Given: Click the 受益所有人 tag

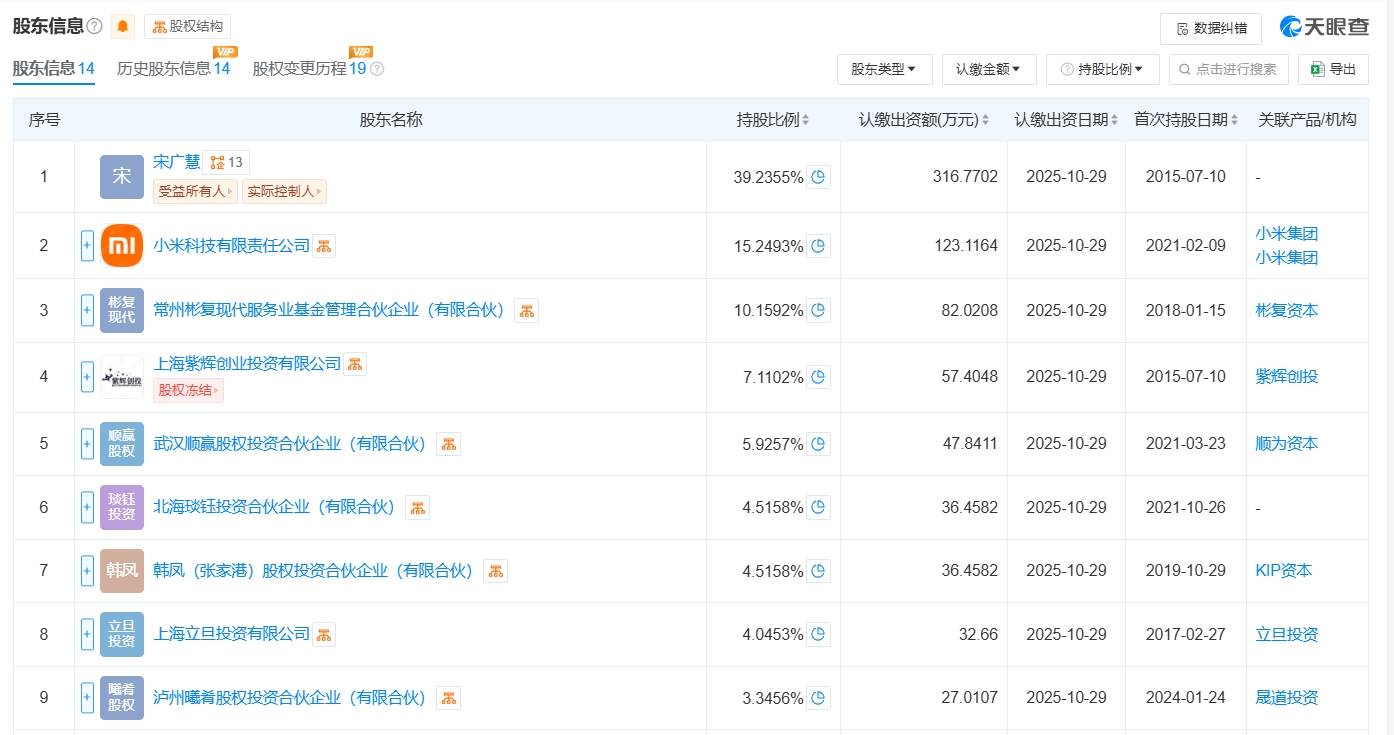Looking at the screenshot, I should click(x=195, y=191).
